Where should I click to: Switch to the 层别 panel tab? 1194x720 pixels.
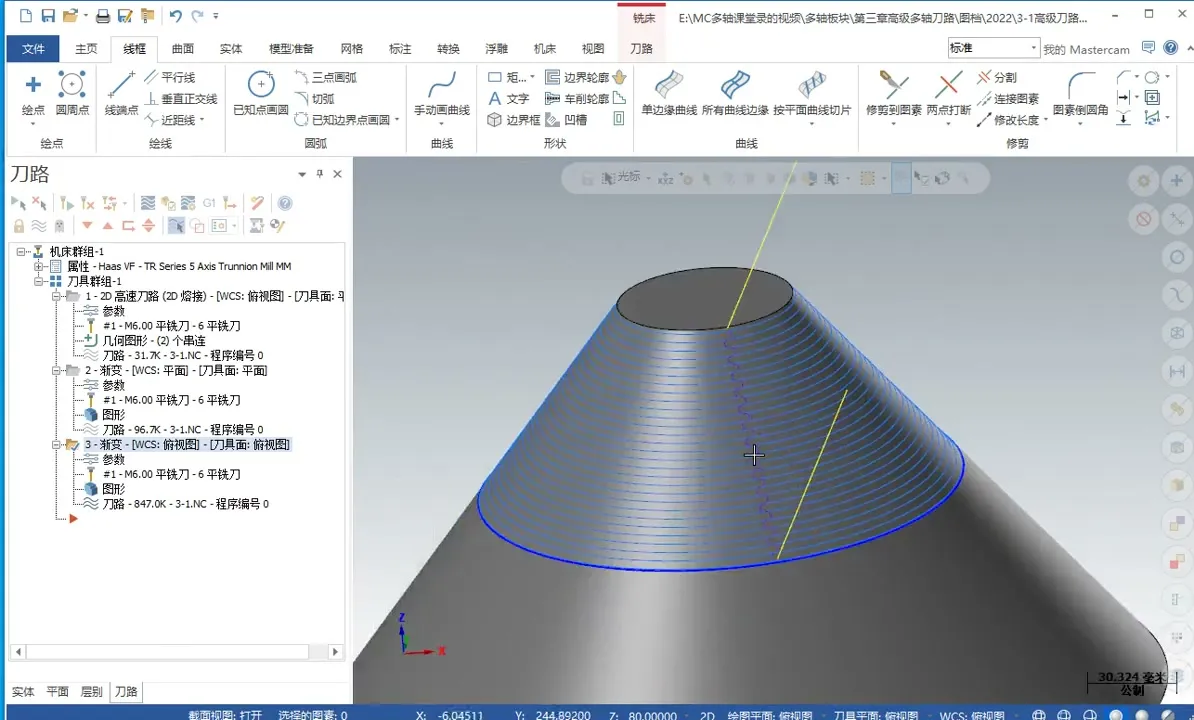90,691
